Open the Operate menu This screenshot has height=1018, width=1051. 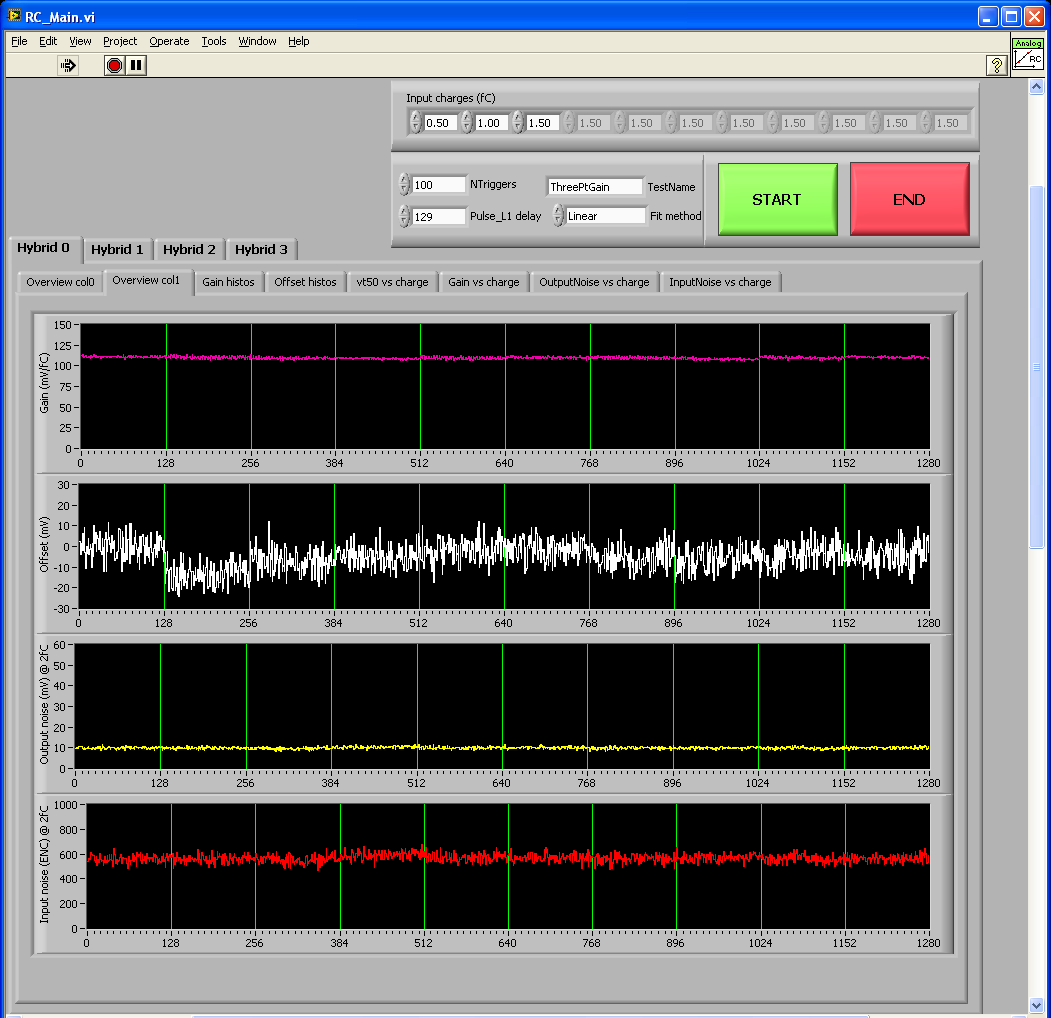click(x=169, y=41)
